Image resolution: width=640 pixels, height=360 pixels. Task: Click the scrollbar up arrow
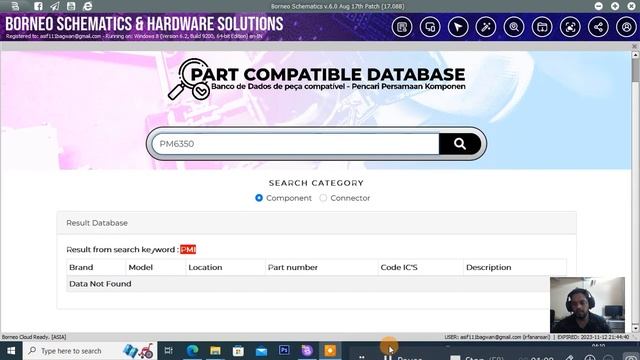tap(635, 55)
